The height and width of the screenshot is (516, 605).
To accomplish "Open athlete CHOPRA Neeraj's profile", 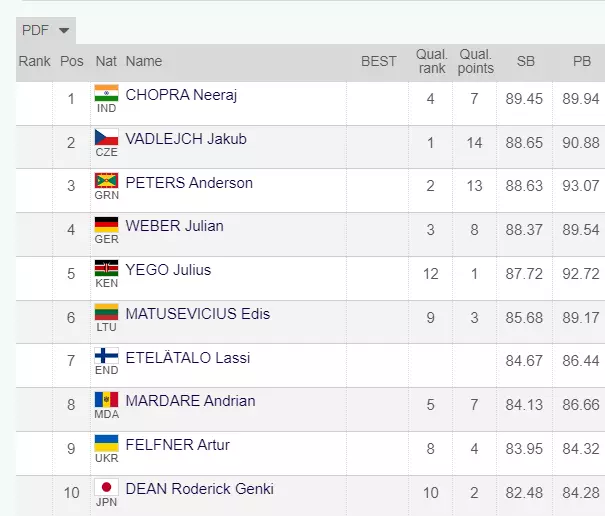I will [x=181, y=95].
